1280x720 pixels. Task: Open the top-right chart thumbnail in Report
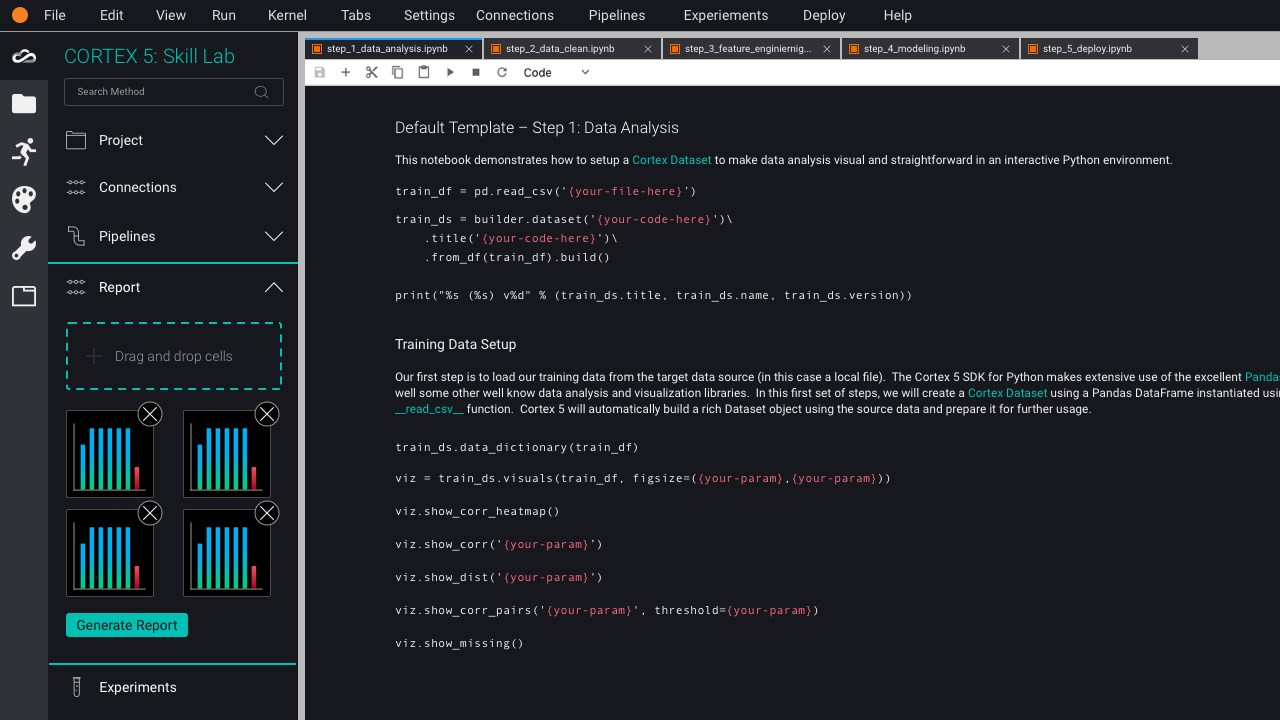227,453
